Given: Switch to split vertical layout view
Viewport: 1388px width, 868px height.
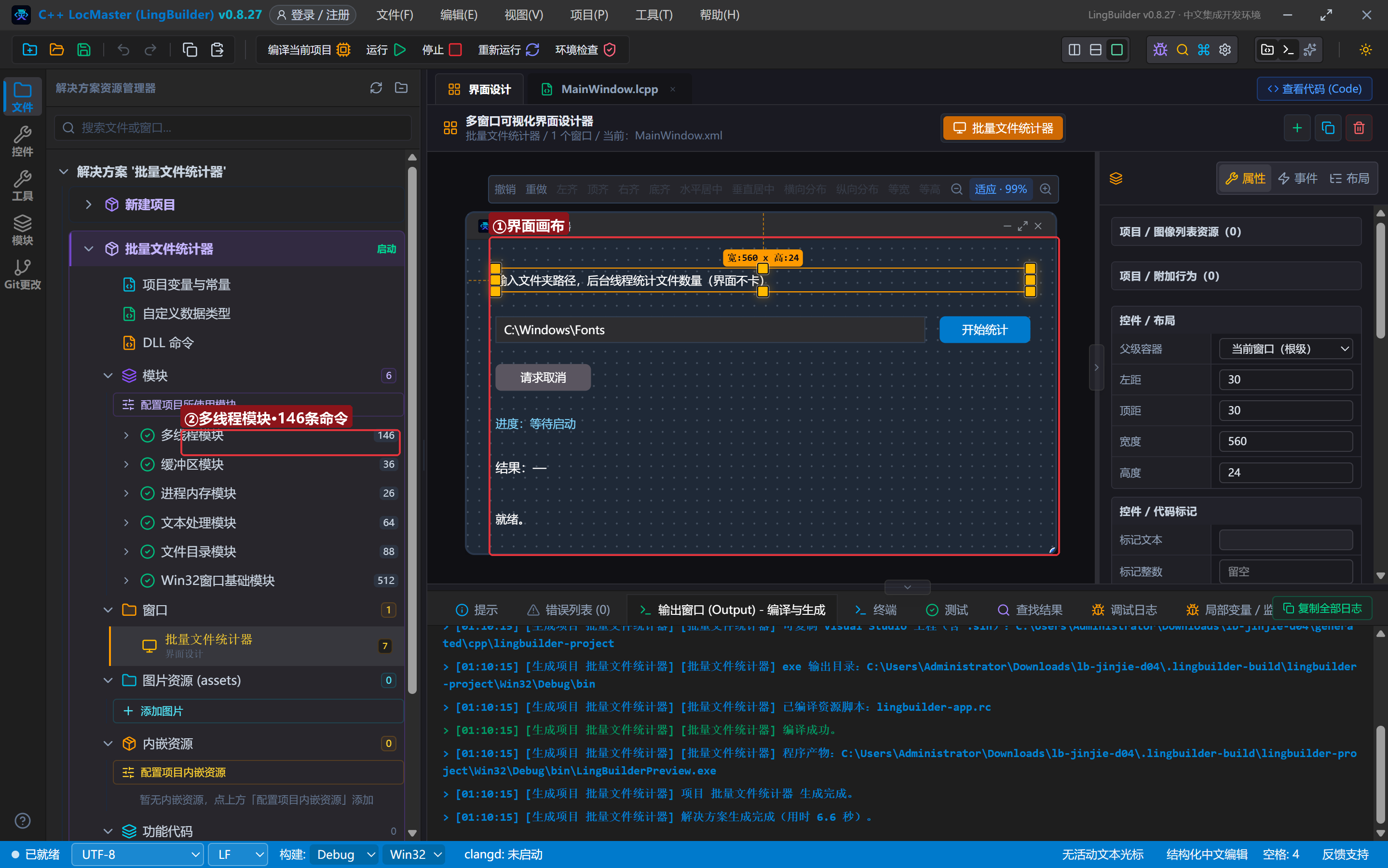Looking at the screenshot, I should 1075,50.
